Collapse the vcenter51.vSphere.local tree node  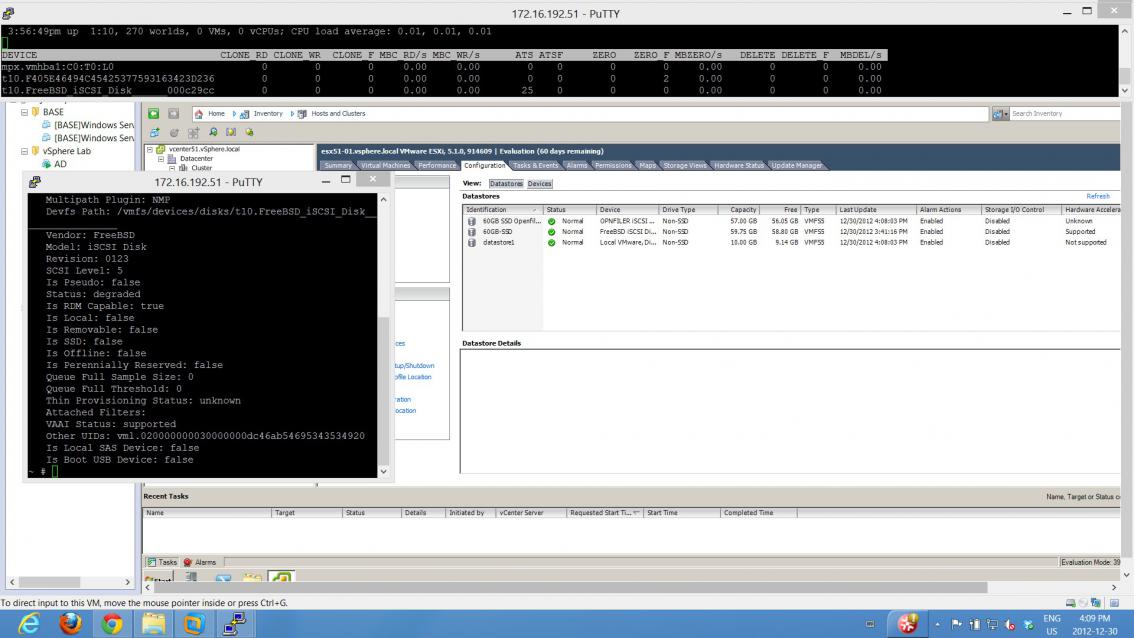pos(150,150)
